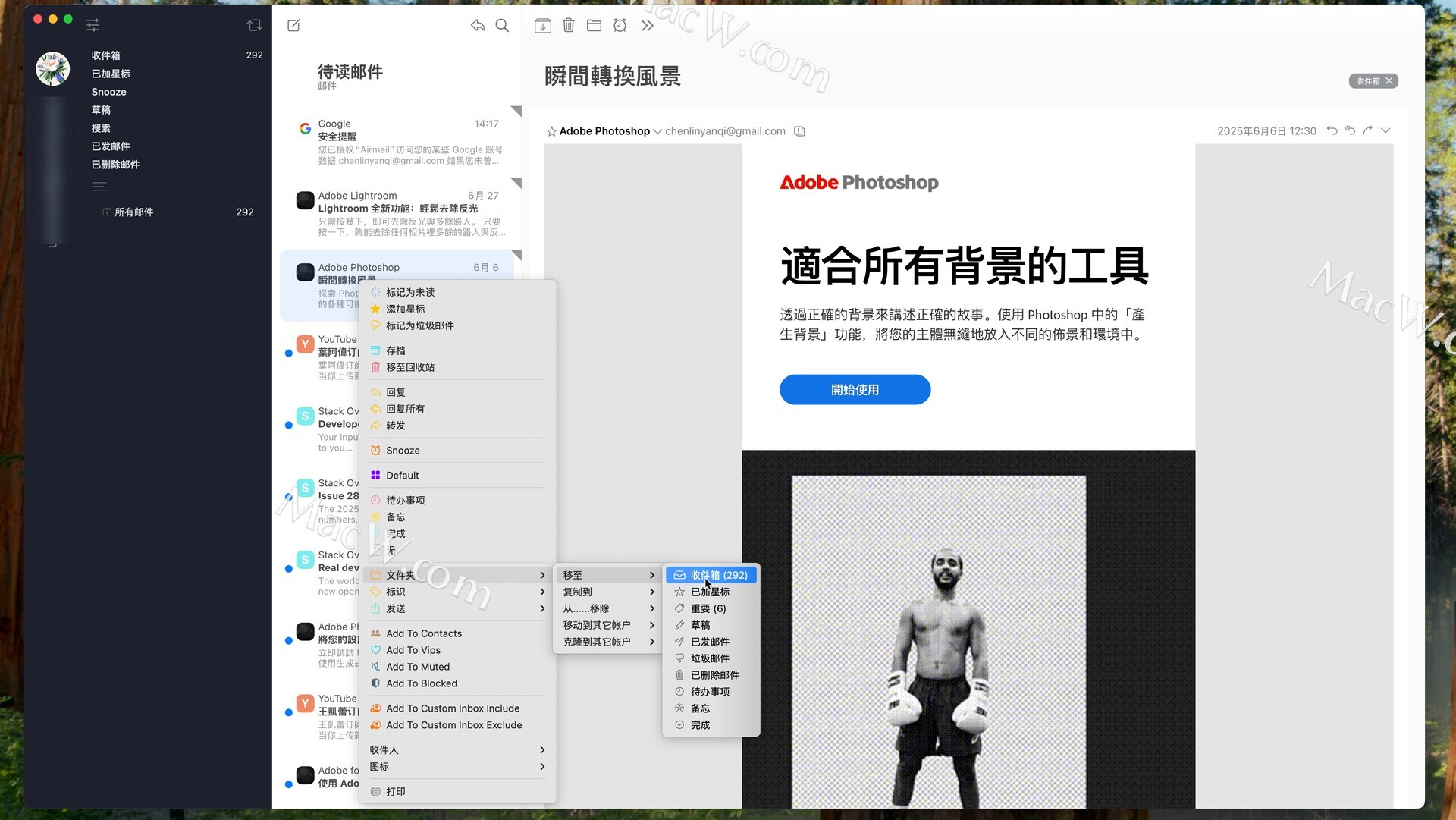The width and height of the screenshot is (1456, 820).
Task: Move message to 完成 in folder submenu
Action: (711, 725)
